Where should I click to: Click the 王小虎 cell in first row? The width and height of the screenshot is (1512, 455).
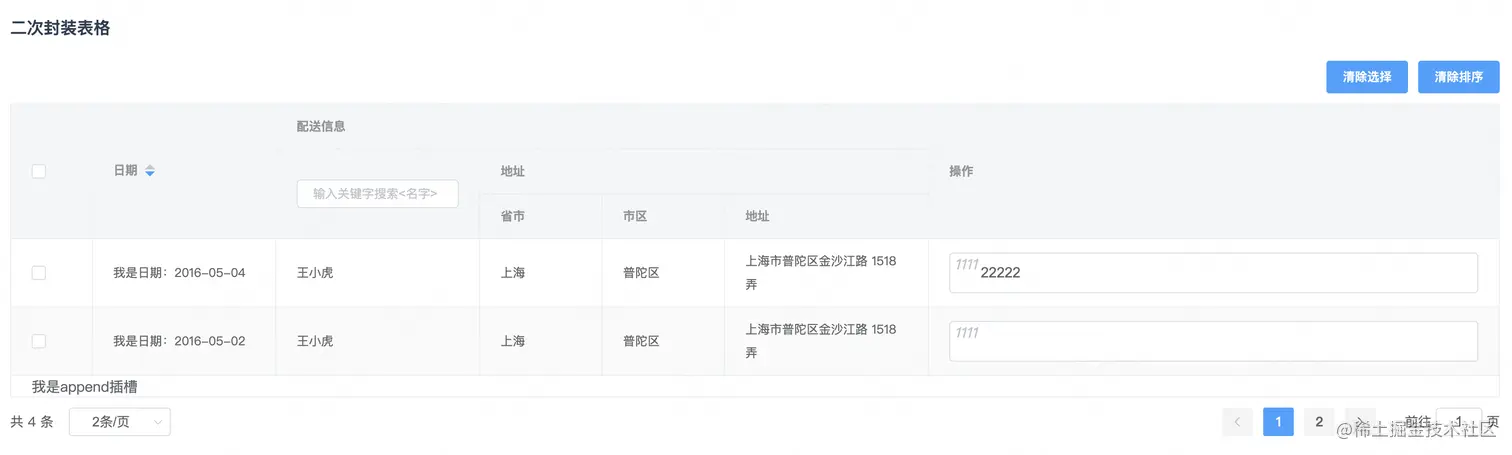click(315, 273)
